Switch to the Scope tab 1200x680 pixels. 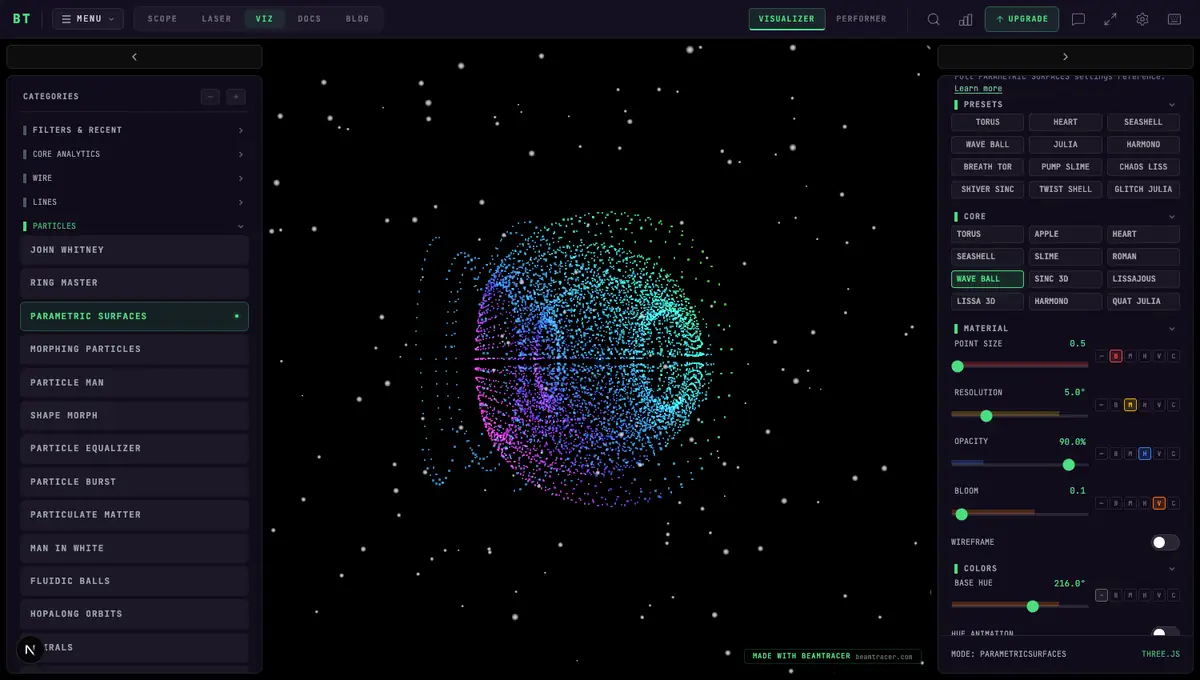click(x=162, y=19)
